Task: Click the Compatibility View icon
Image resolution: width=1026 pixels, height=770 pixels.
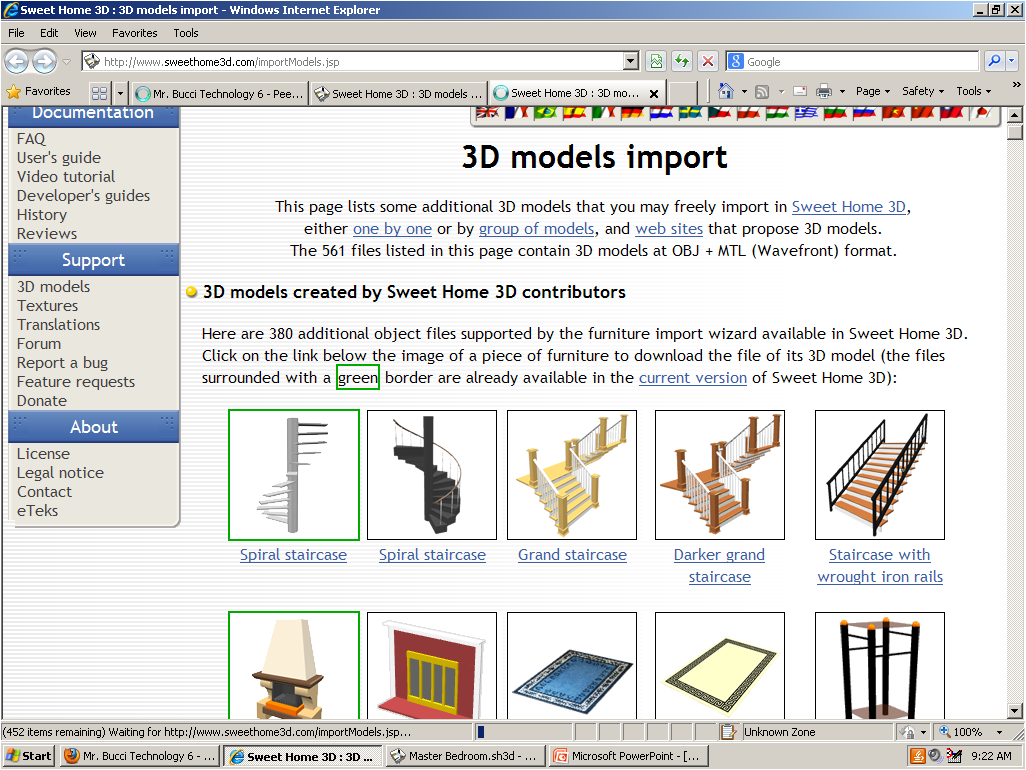Action: 656,61
